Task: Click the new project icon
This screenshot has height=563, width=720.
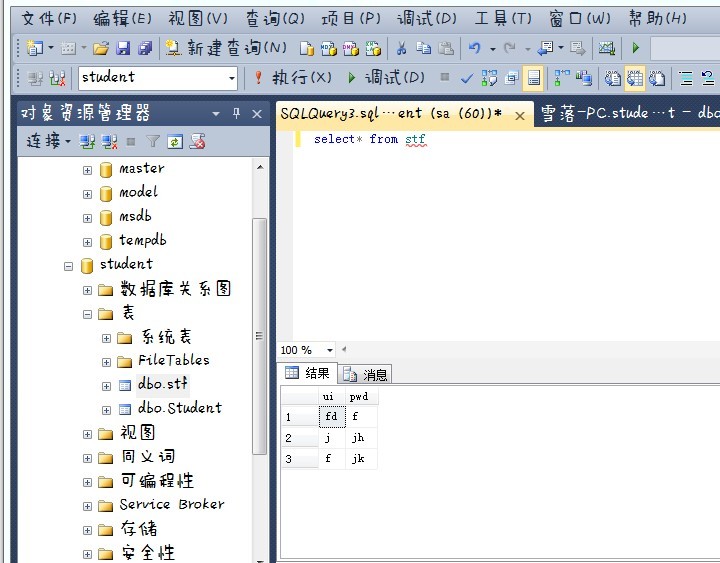Action: coord(35,48)
